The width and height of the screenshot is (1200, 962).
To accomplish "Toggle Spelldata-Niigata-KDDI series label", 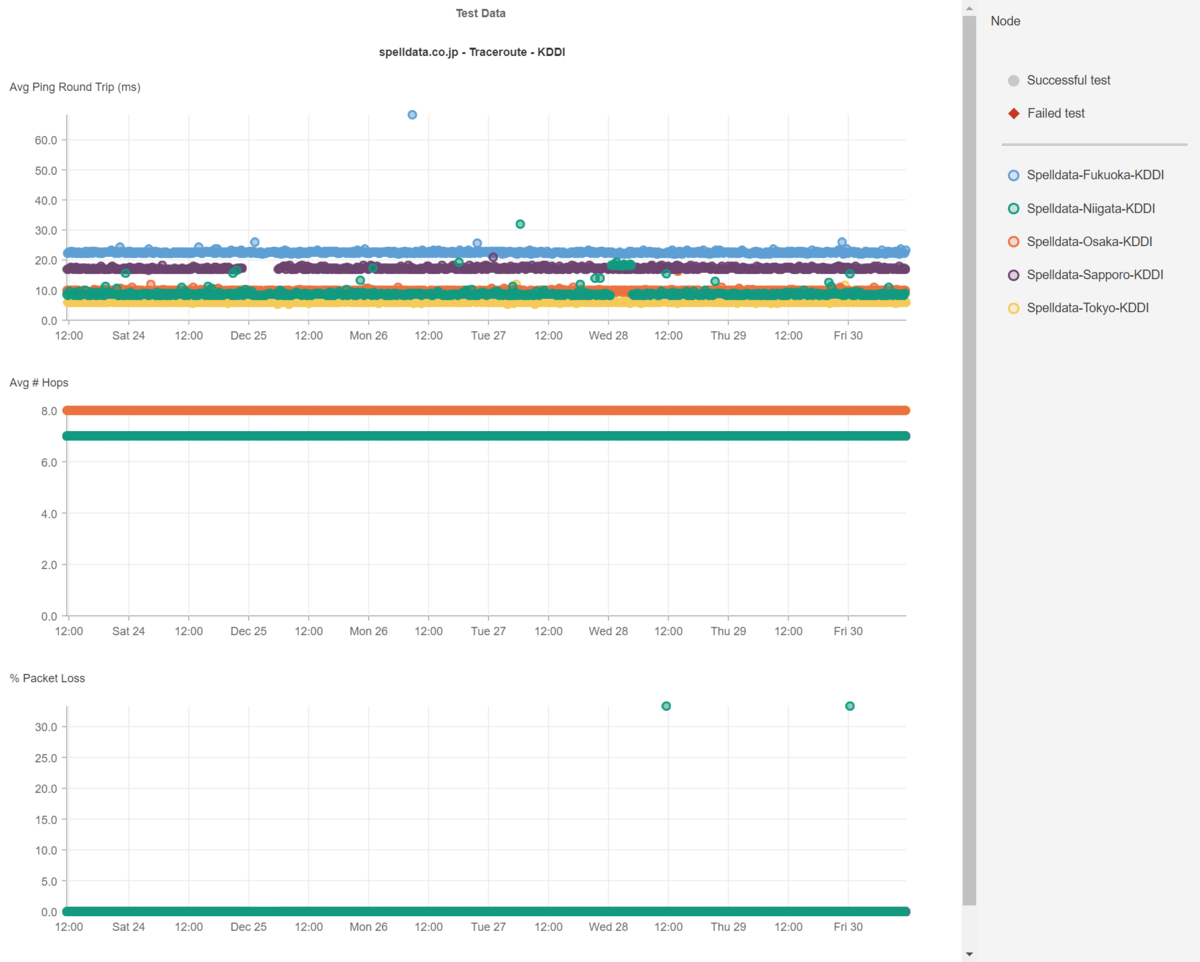I will pos(1091,209).
